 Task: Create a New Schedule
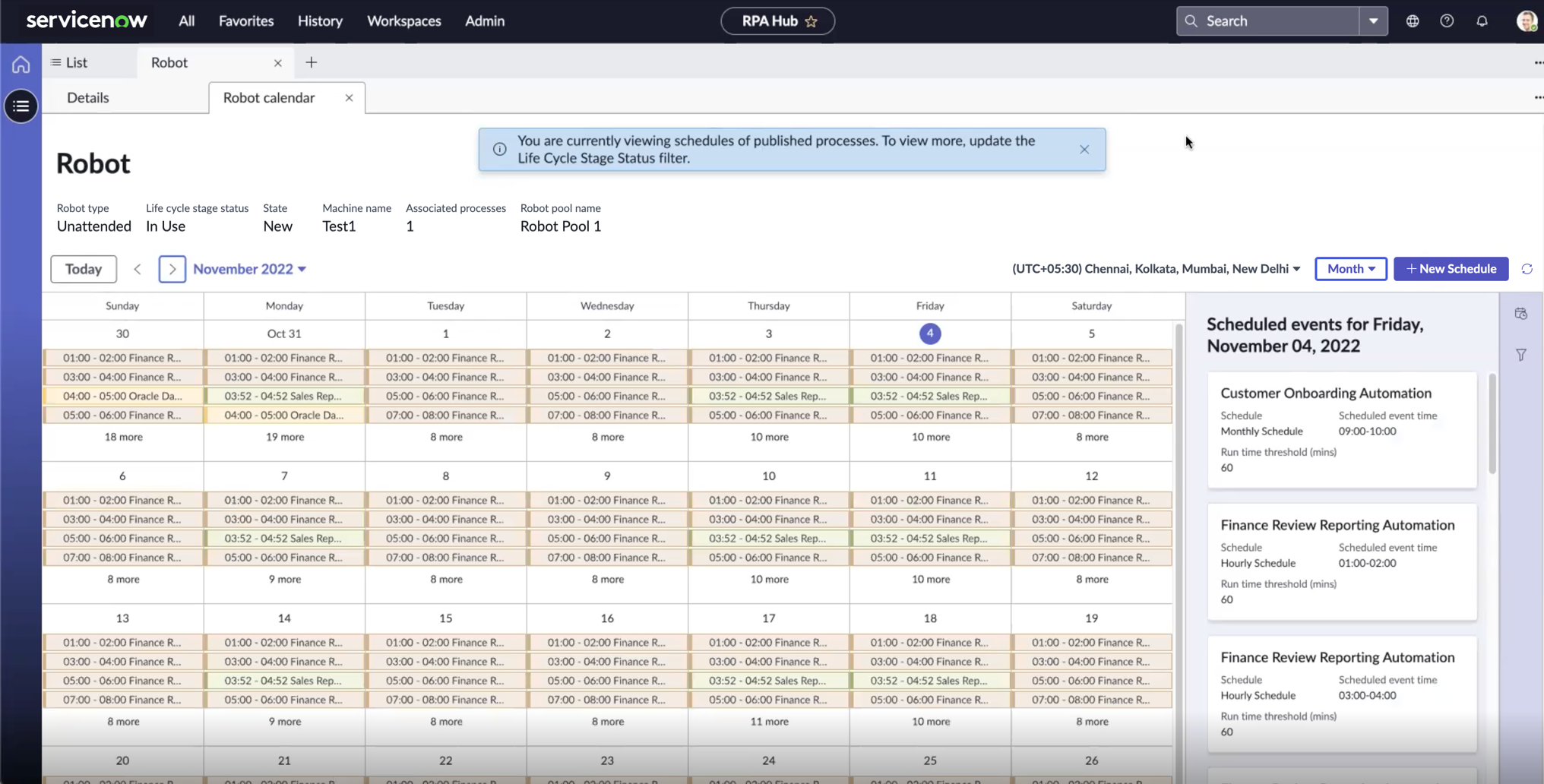tap(1451, 269)
